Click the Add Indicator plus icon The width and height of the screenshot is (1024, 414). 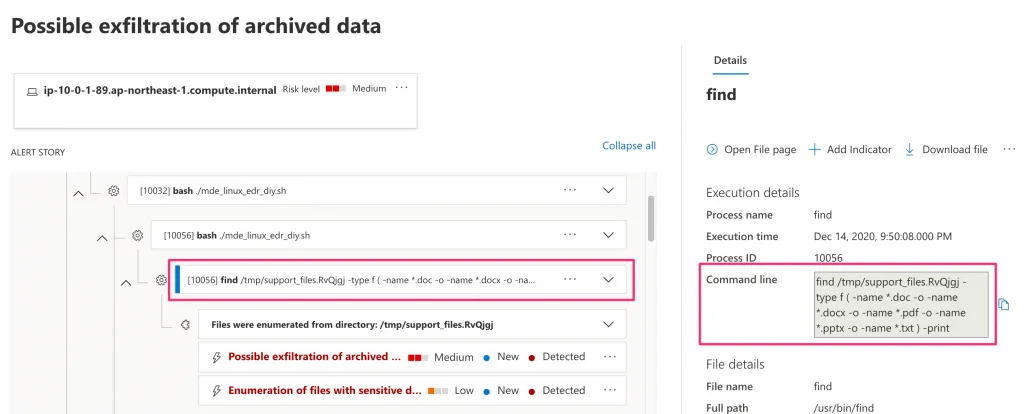(814, 150)
